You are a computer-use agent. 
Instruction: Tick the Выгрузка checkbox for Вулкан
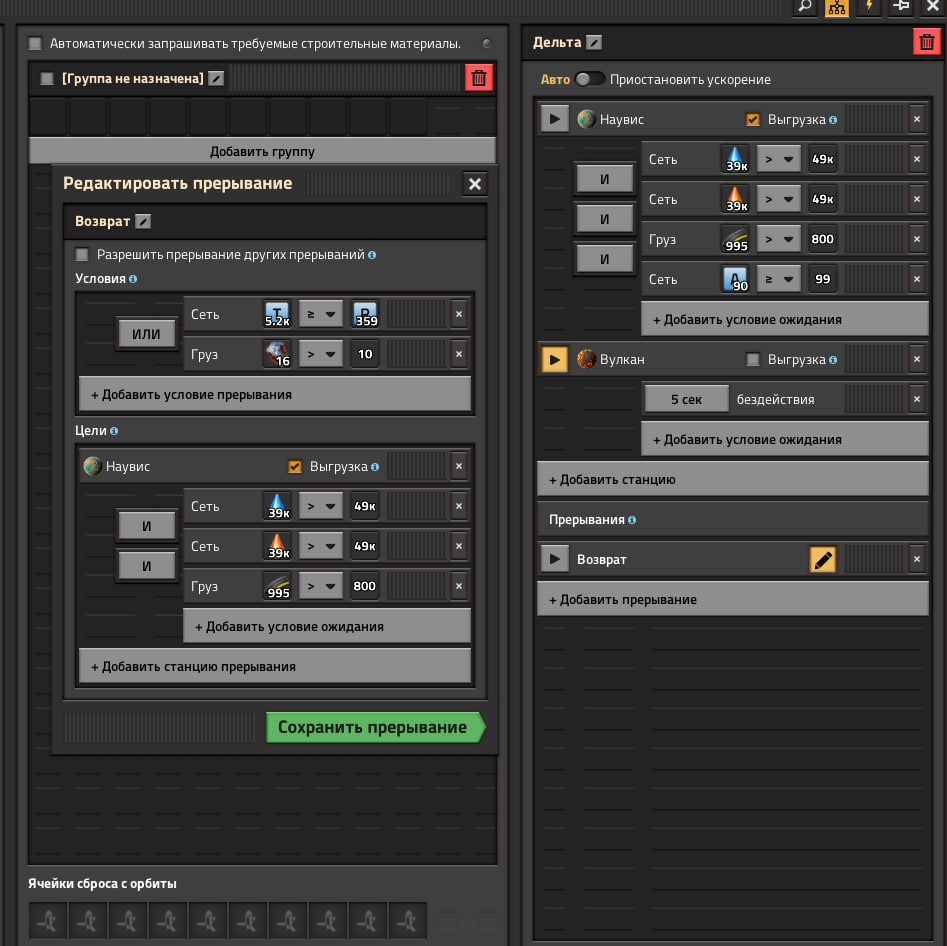coord(753,359)
